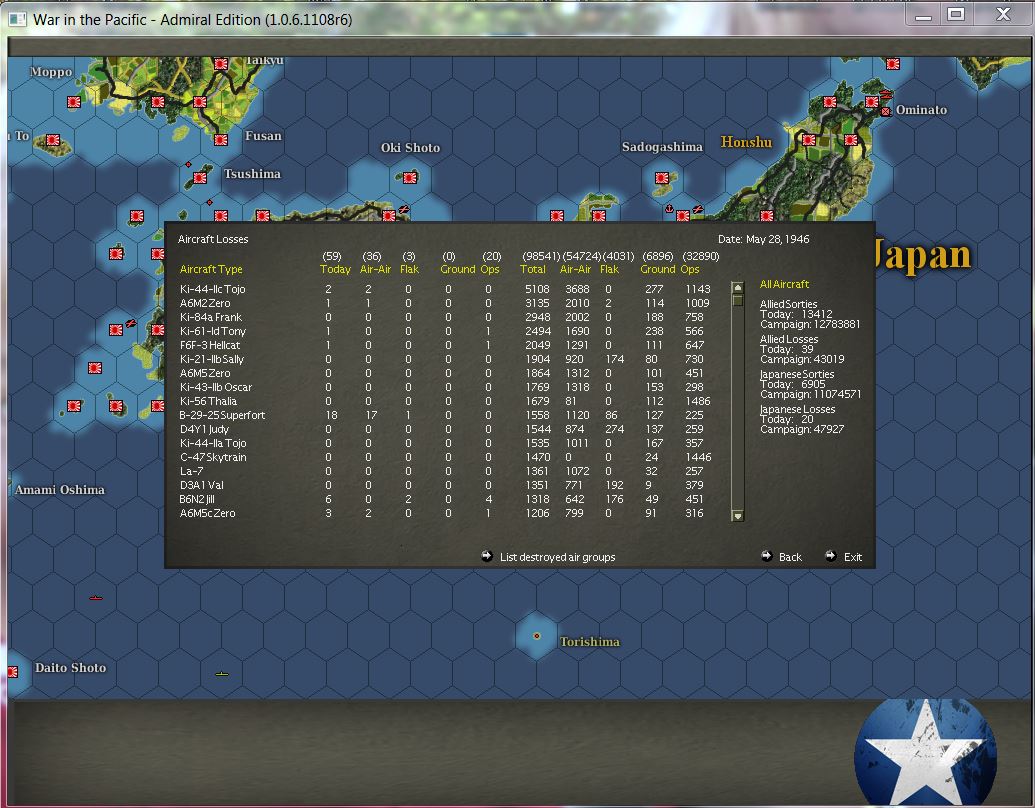Click the Japanese base flag at Fusan
The width and height of the screenshot is (1035, 808).
click(221, 139)
